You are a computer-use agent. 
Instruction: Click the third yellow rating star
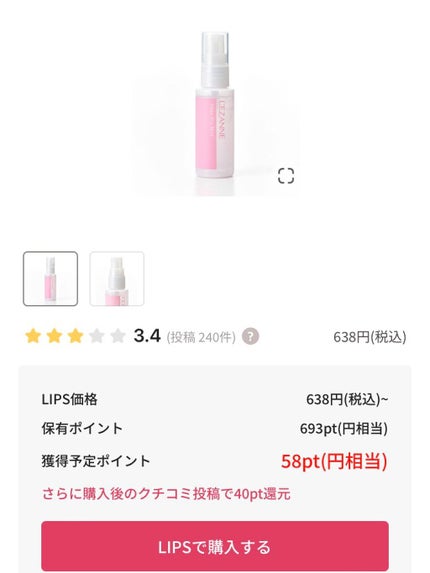coord(75,336)
